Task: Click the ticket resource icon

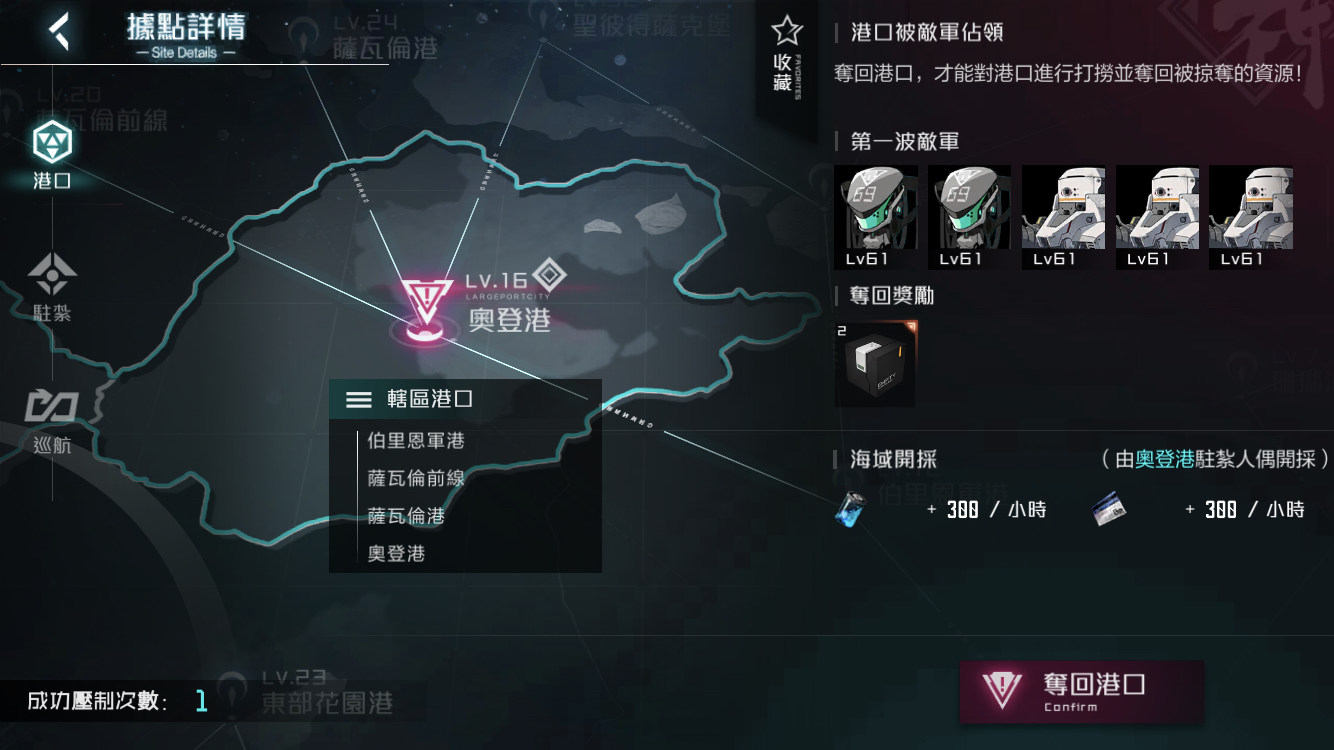Action: [1110, 510]
